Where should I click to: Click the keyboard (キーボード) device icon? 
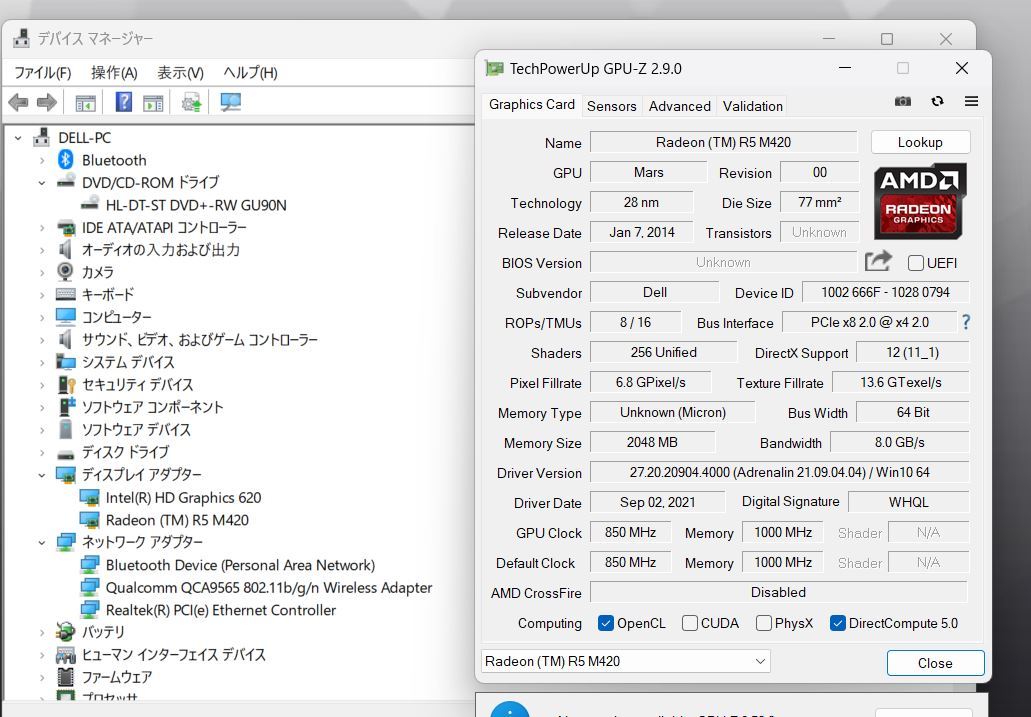coord(66,294)
